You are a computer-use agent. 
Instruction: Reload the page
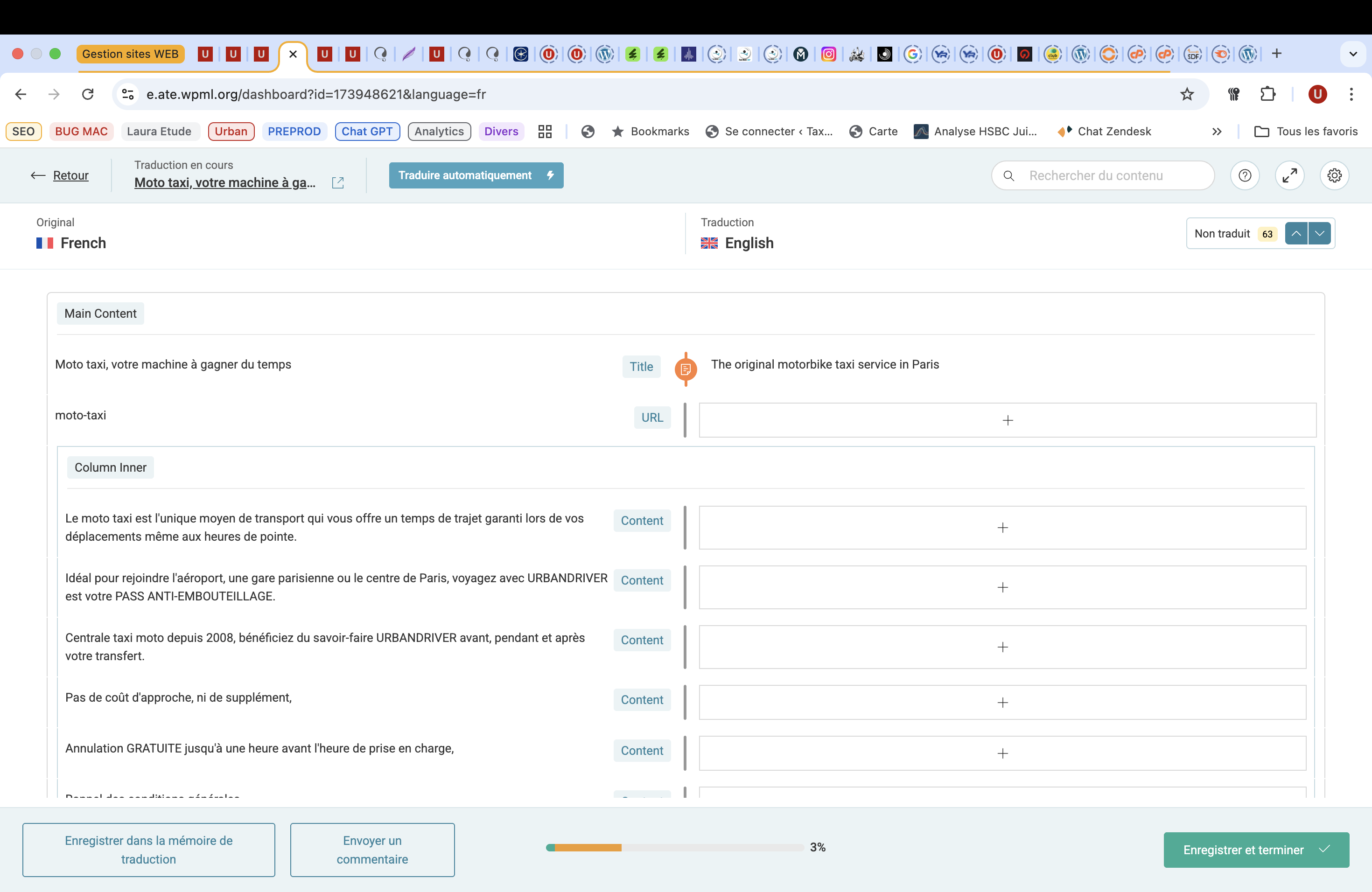click(x=88, y=94)
